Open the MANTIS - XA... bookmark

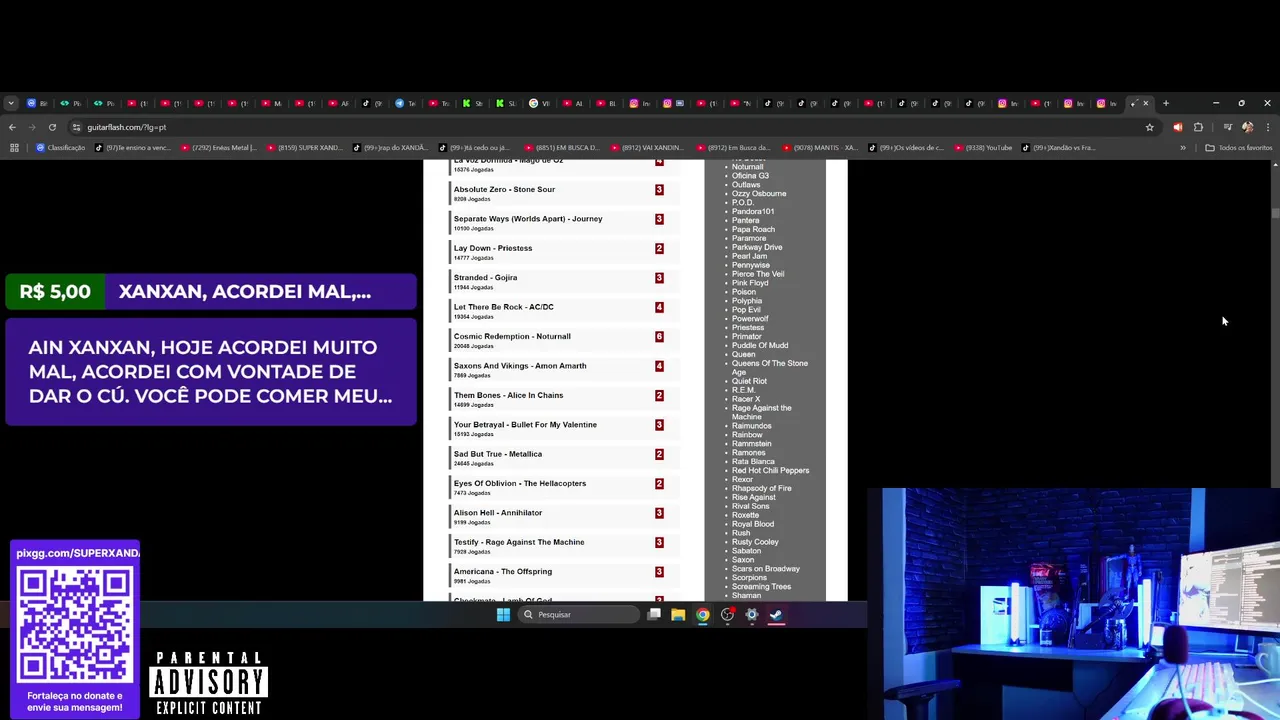[x=819, y=148]
